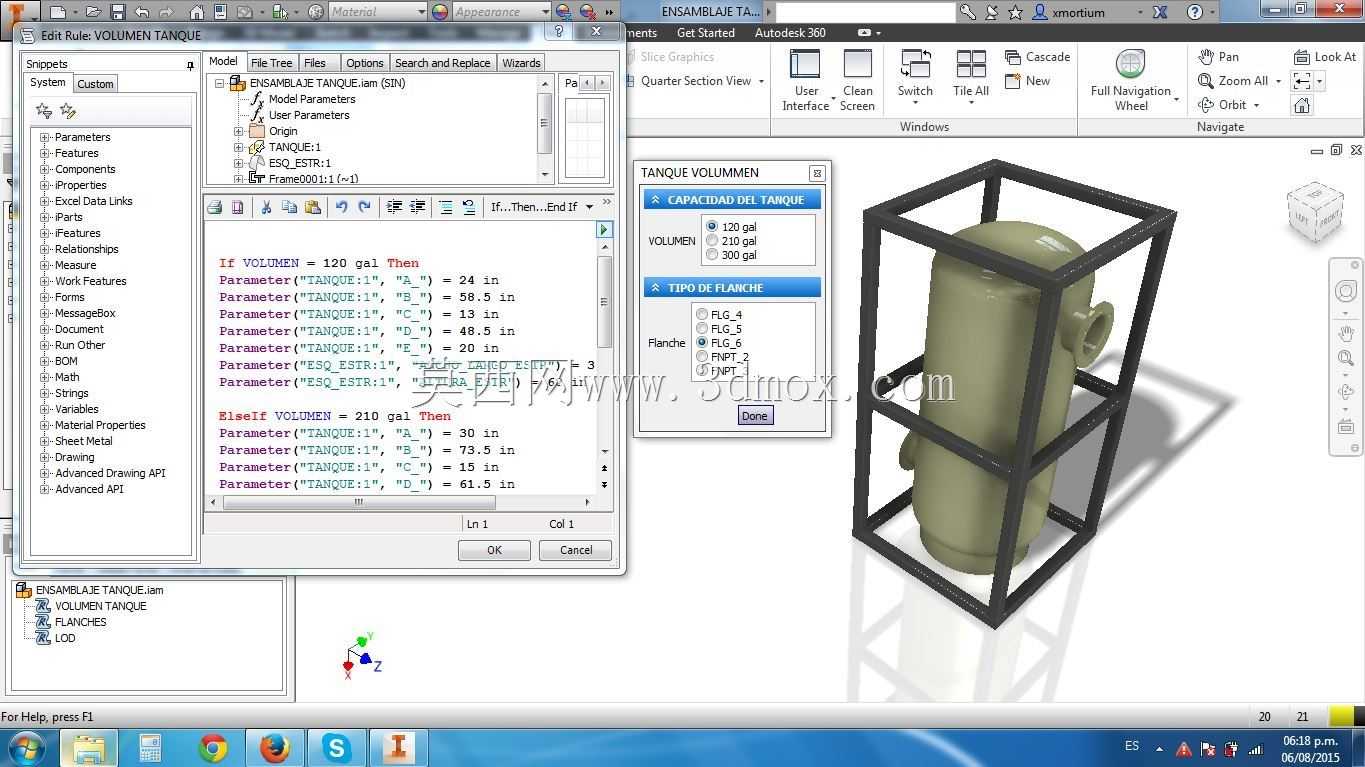Click the Look At tool in Navigate panel
1365x767 pixels.
[1325, 57]
